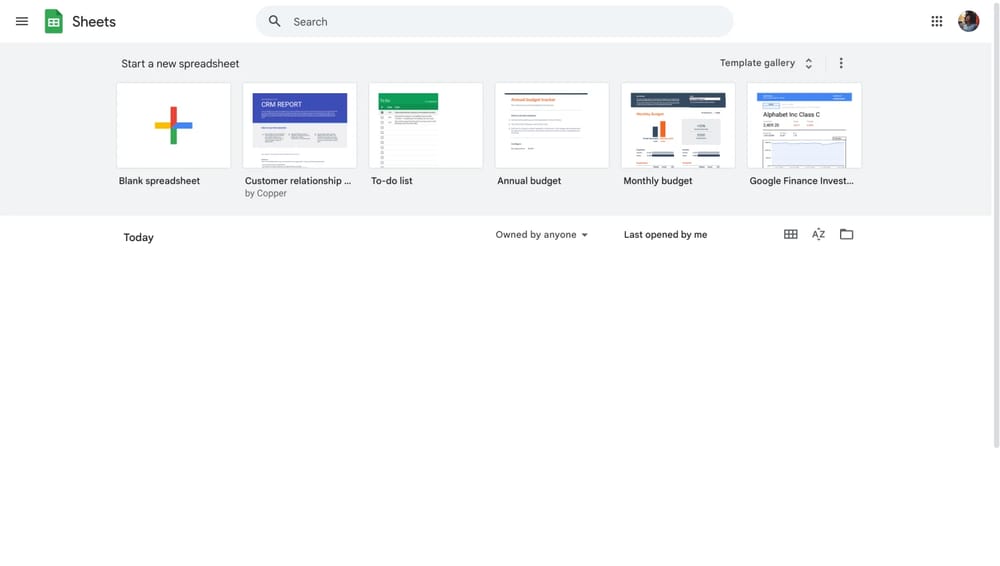Choose the Monthly budget template
1000x566 pixels.
point(678,126)
